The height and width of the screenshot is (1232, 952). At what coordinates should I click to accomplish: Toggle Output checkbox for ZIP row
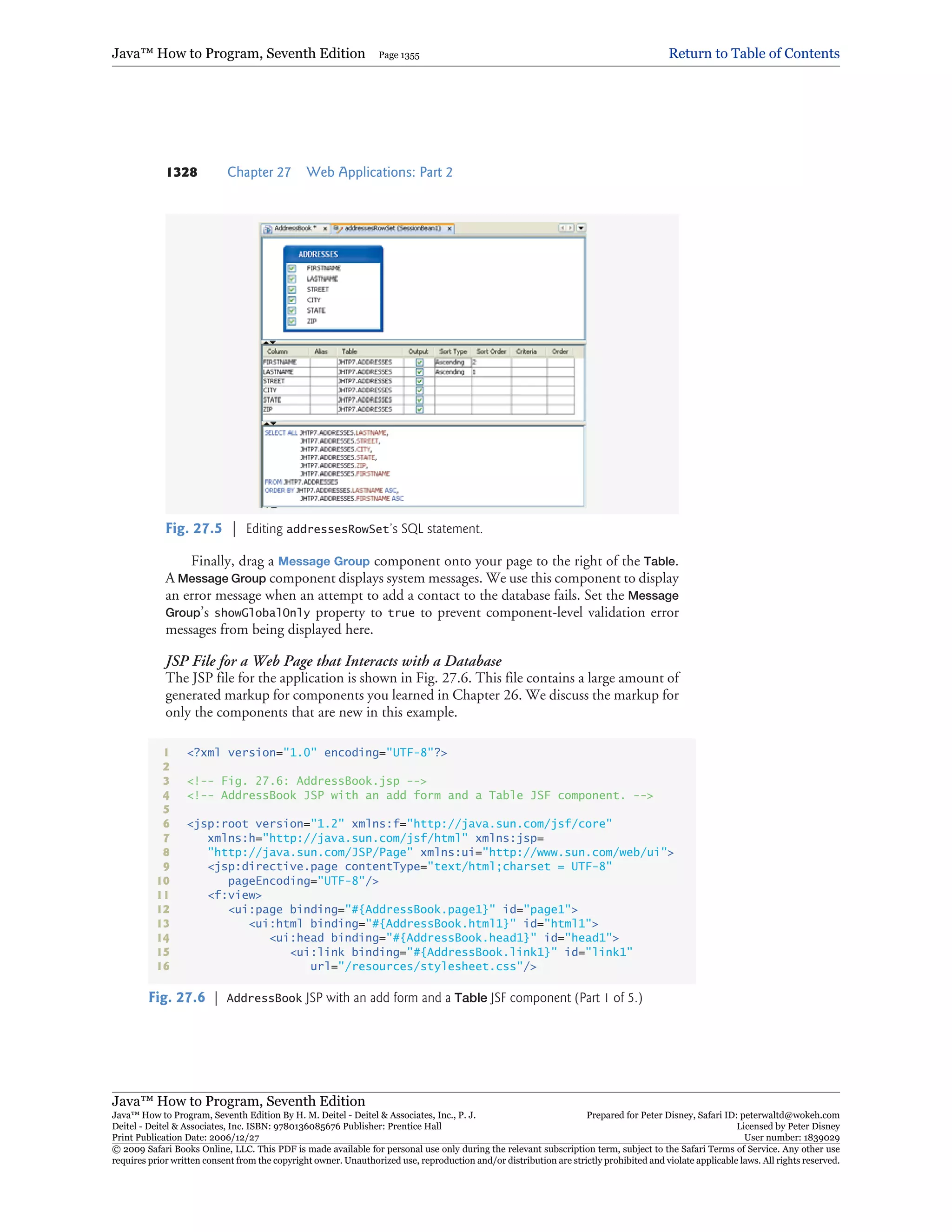[420, 409]
